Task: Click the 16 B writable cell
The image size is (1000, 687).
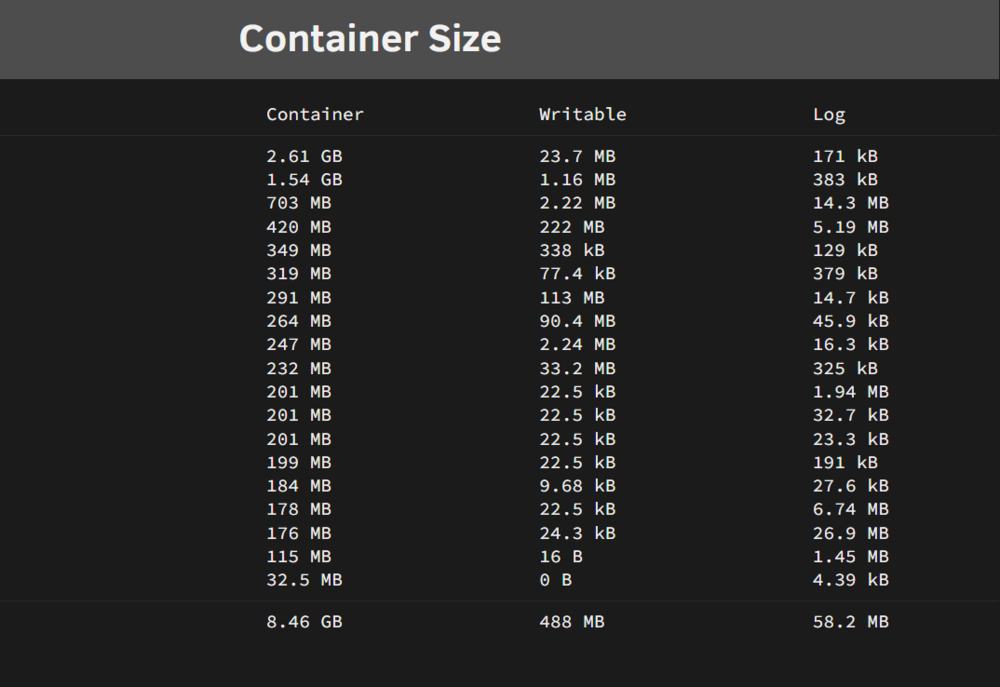Action: tap(561, 557)
